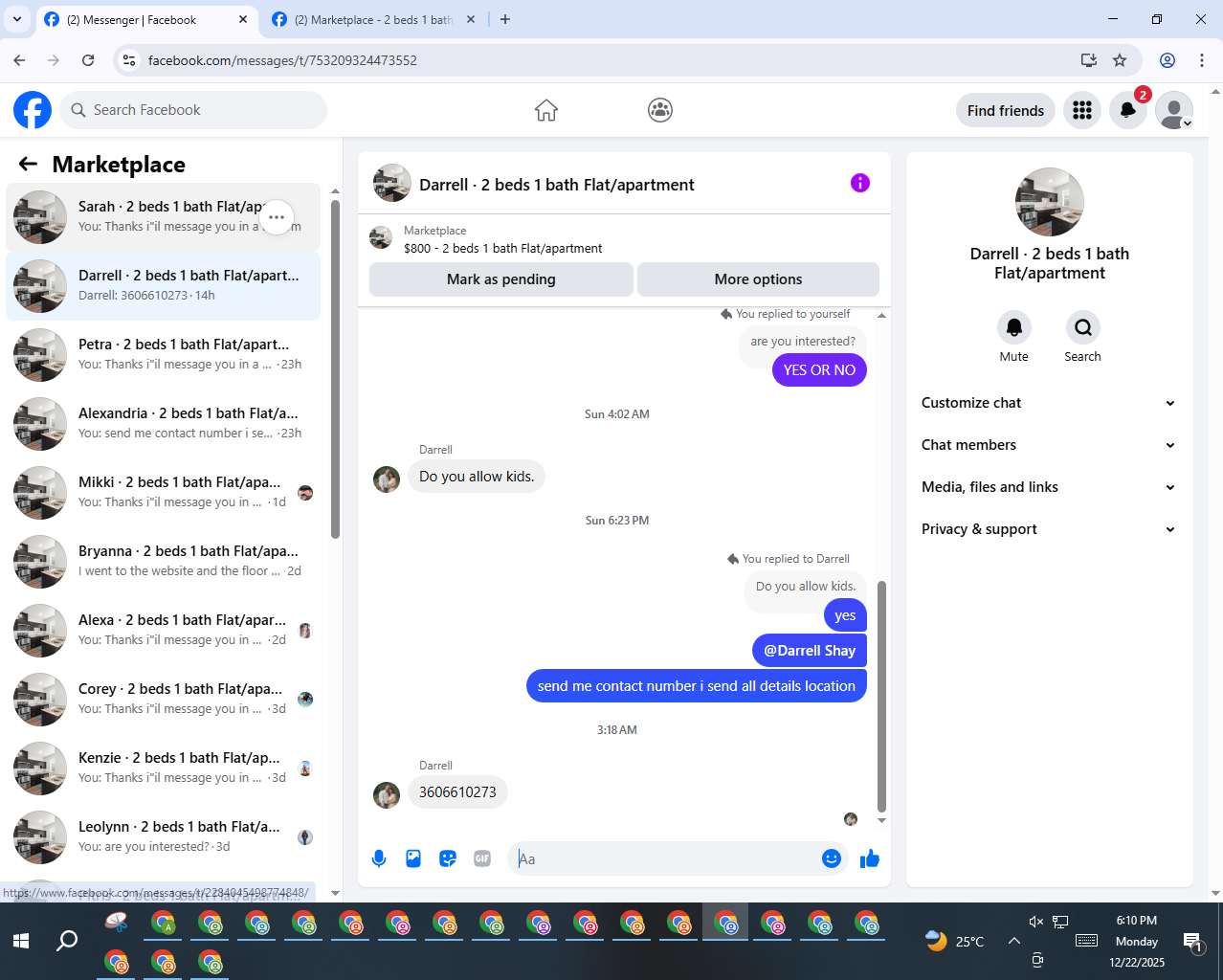Attach a photo file icon
Screen dimensions: 1223x980
click(x=413, y=858)
